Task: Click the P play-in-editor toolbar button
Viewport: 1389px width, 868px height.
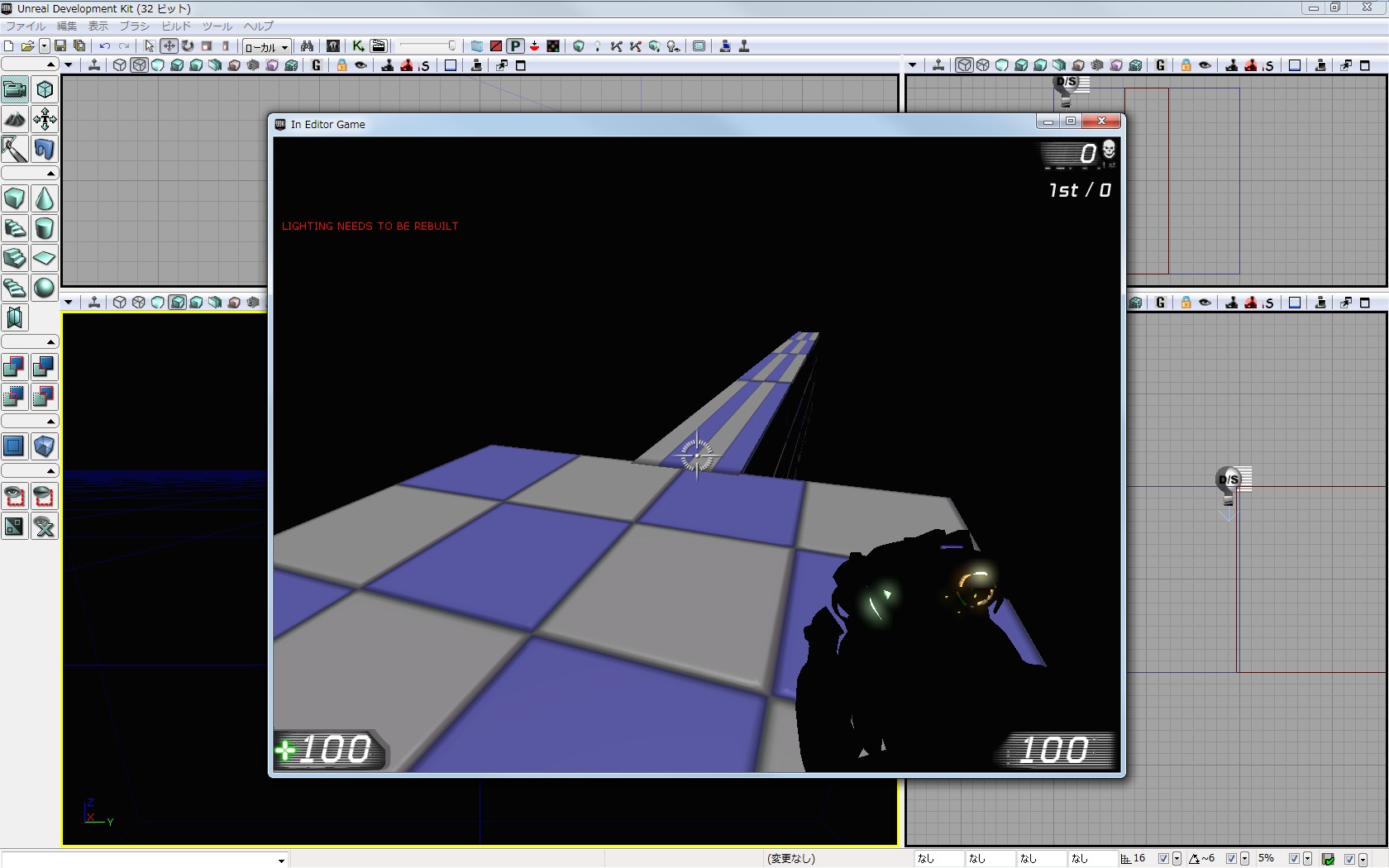Action: 515,46
